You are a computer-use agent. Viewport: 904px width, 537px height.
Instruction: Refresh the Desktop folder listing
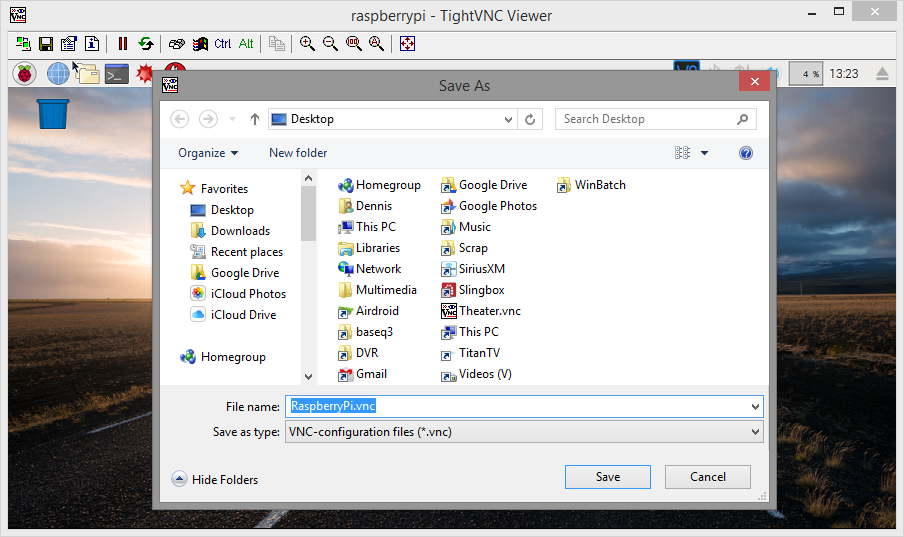pyautogui.click(x=530, y=119)
